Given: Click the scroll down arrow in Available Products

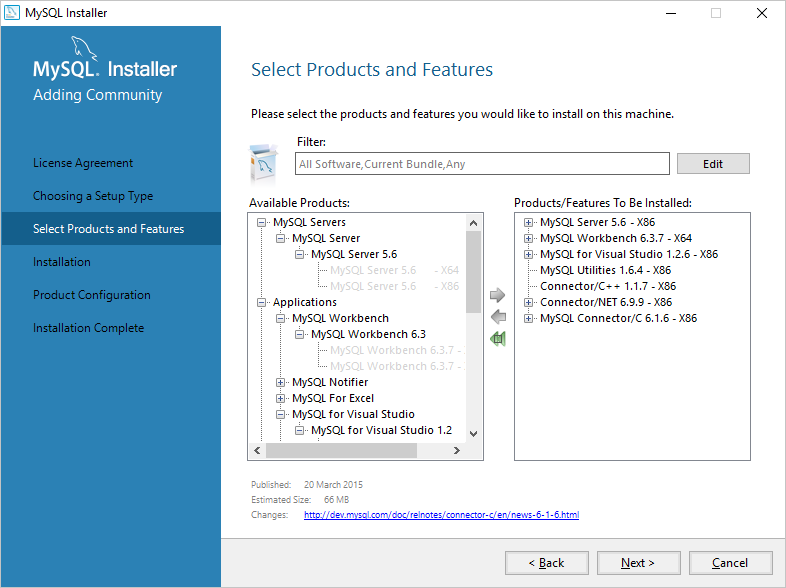Looking at the screenshot, I should (x=473, y=434).
